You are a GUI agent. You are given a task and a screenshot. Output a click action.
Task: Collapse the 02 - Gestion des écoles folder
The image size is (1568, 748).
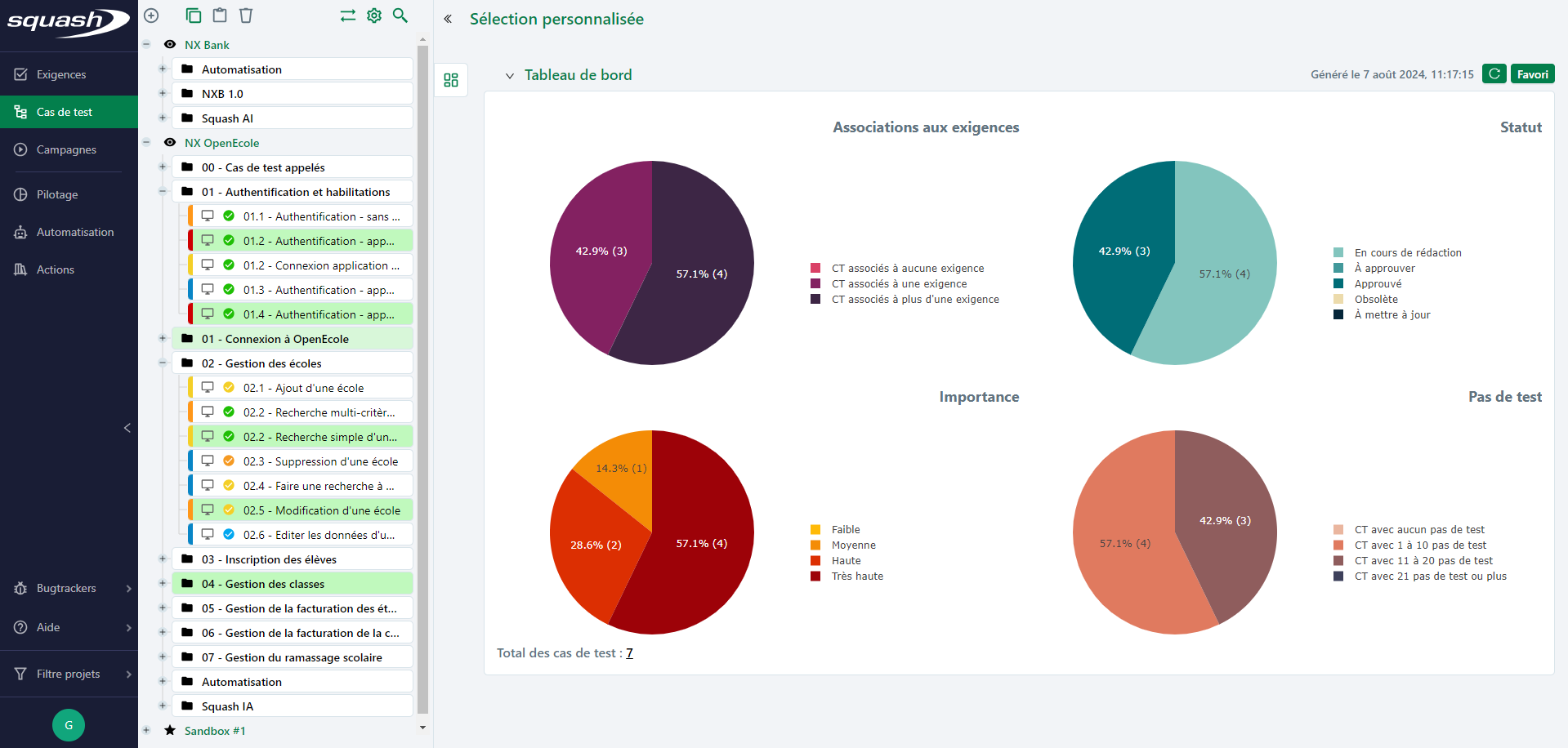point(163,363)
